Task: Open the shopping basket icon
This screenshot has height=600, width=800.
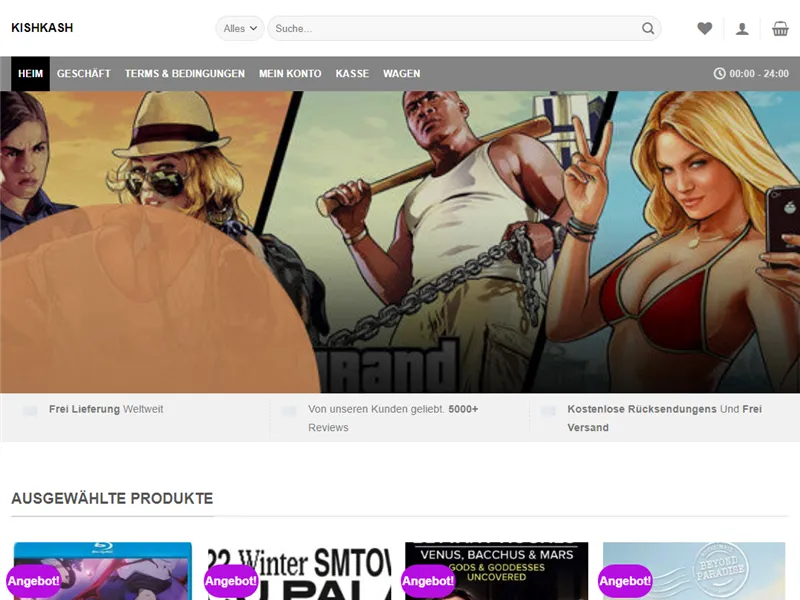Action: [x=780, y=29]
